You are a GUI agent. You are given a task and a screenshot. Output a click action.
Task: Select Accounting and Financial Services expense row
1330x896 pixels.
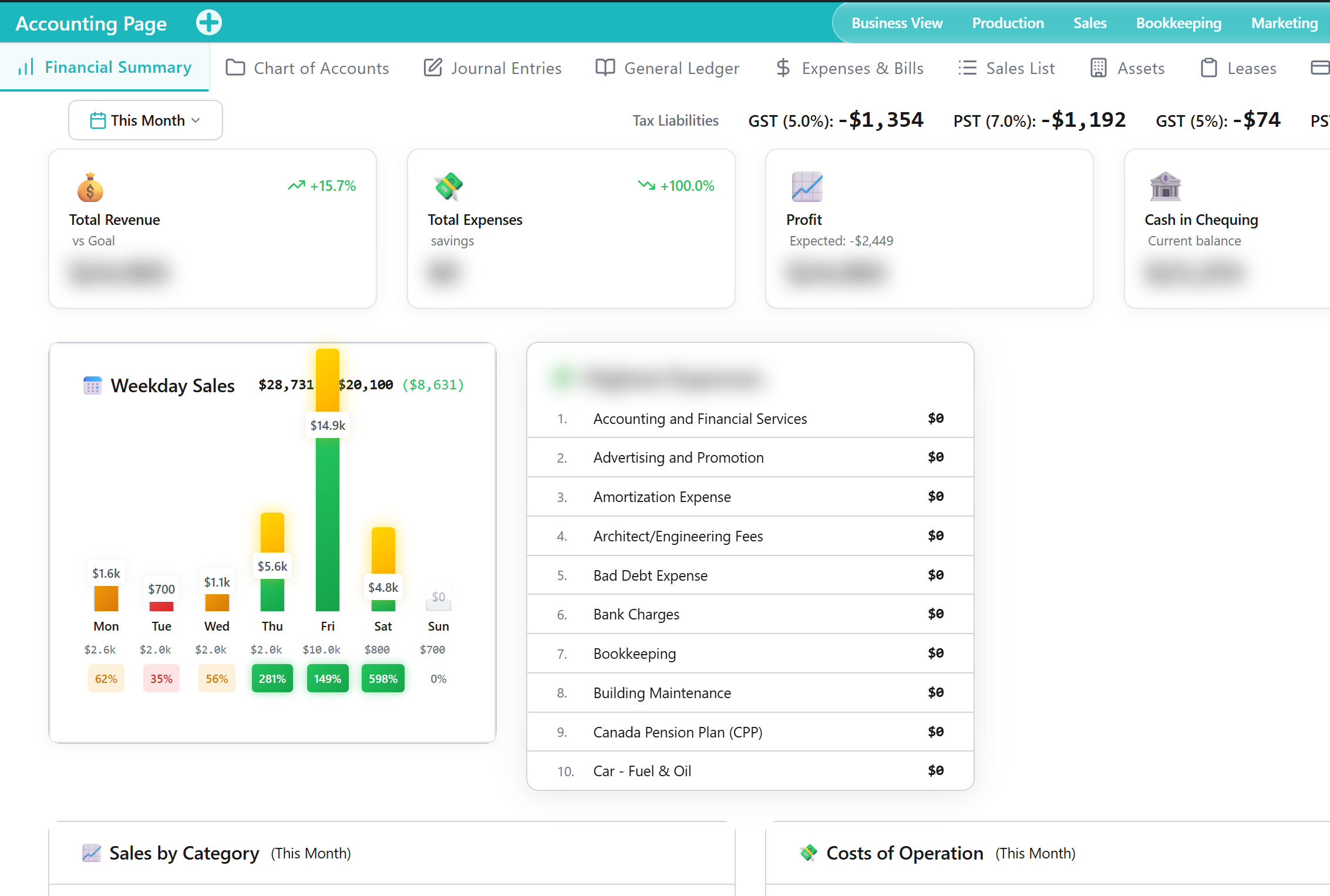[750, 419]
